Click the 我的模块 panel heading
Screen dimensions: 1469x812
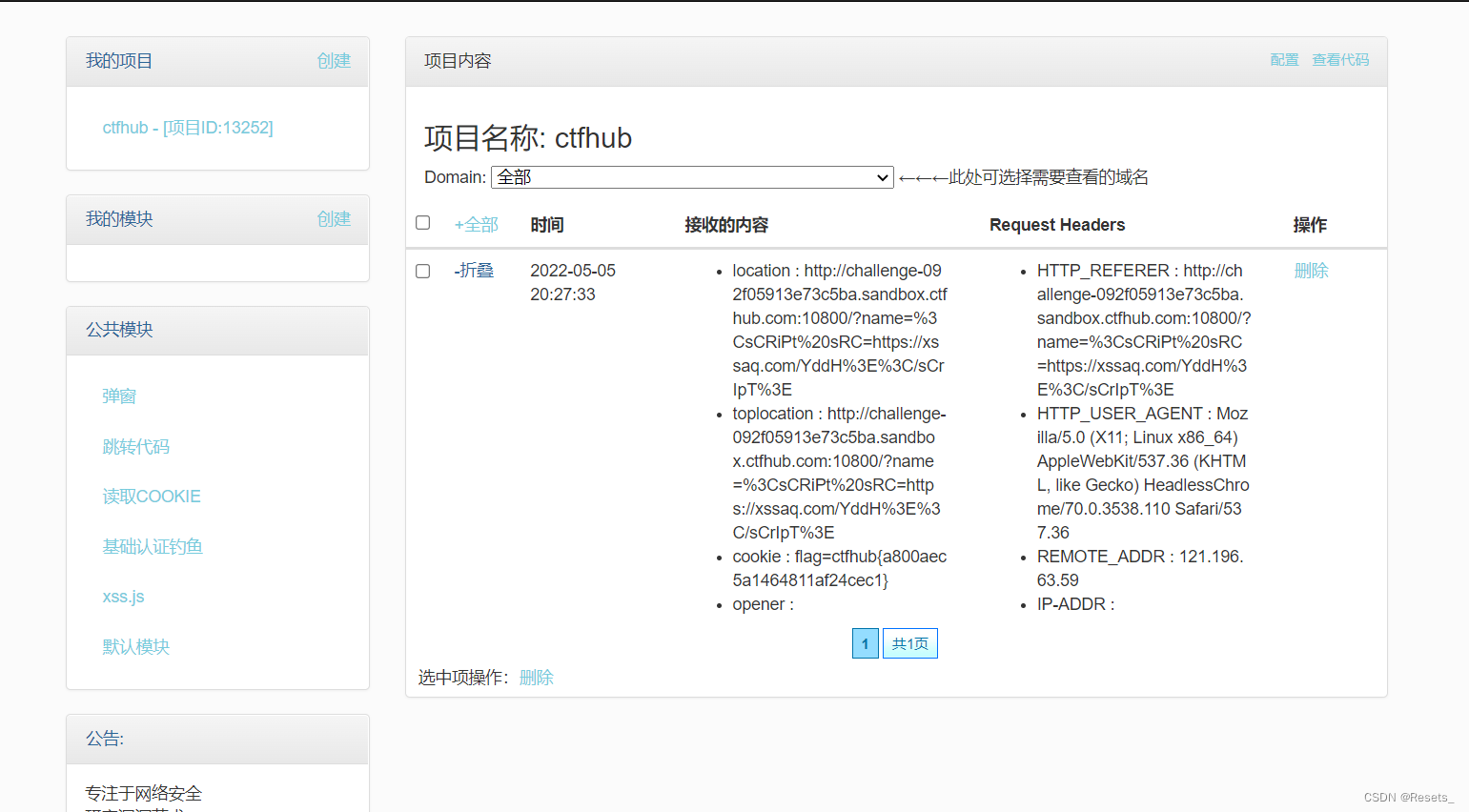tap(119, 219)
